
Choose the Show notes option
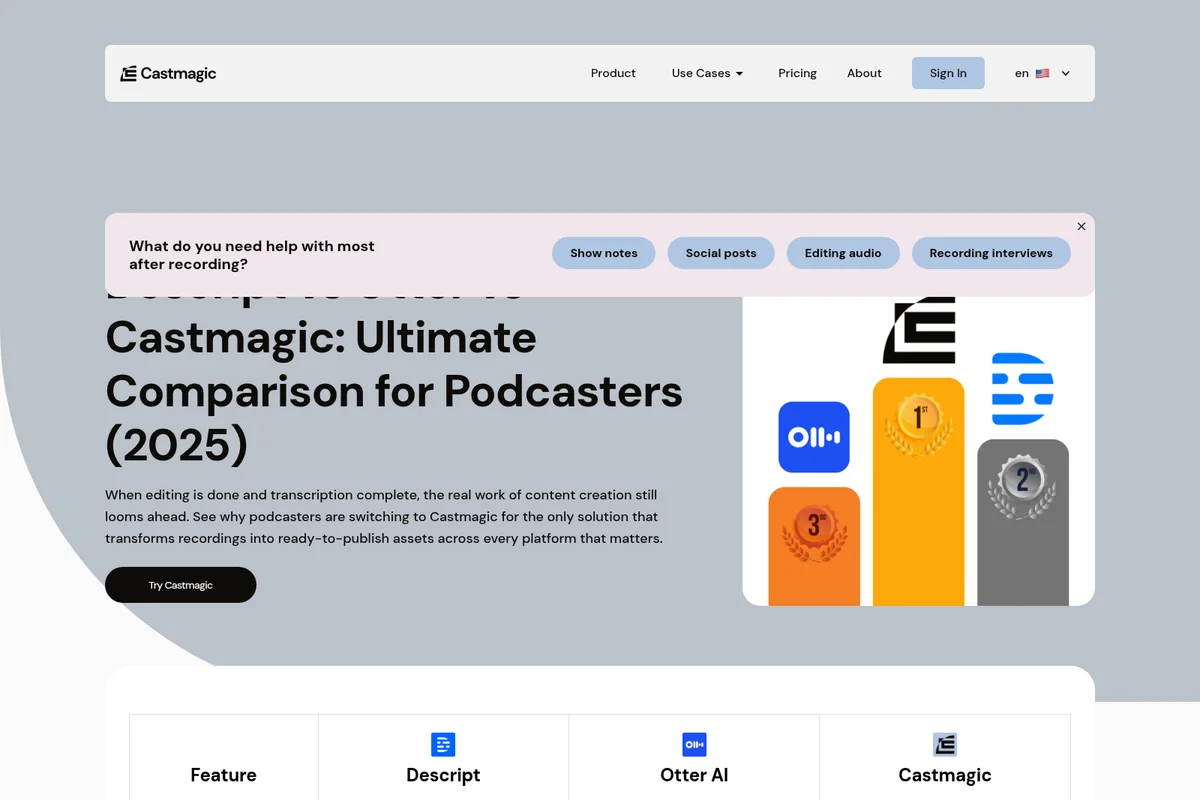point(603,253)
